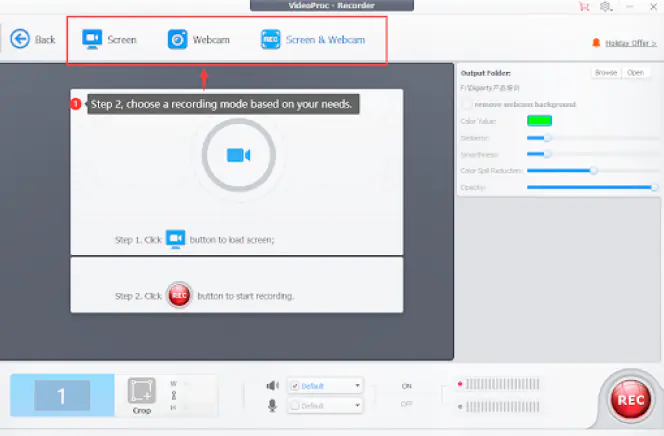Click the system speaker icon

click(272, 386)
